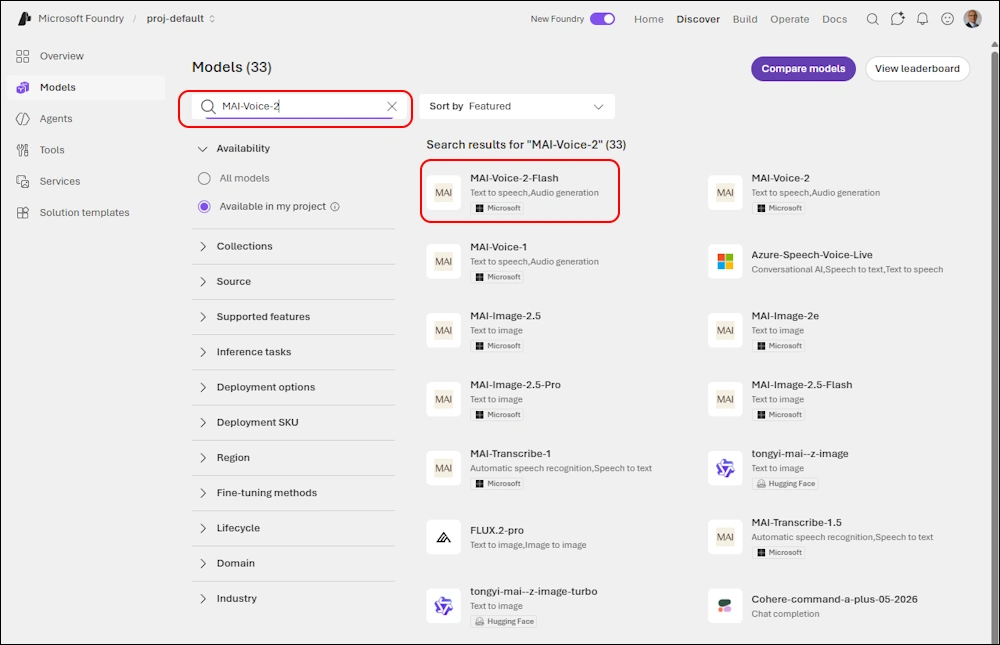Expand the Collections filter
The height and width of the screenshot is (645, 1000).
(293, 246)
